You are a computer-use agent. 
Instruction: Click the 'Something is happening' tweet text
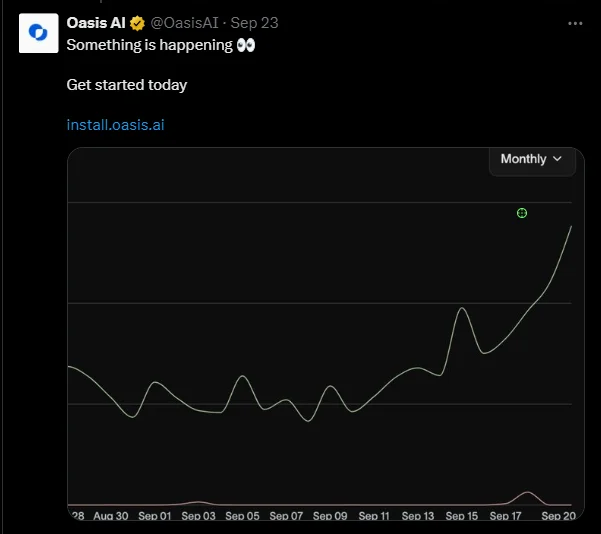[149, 45]
